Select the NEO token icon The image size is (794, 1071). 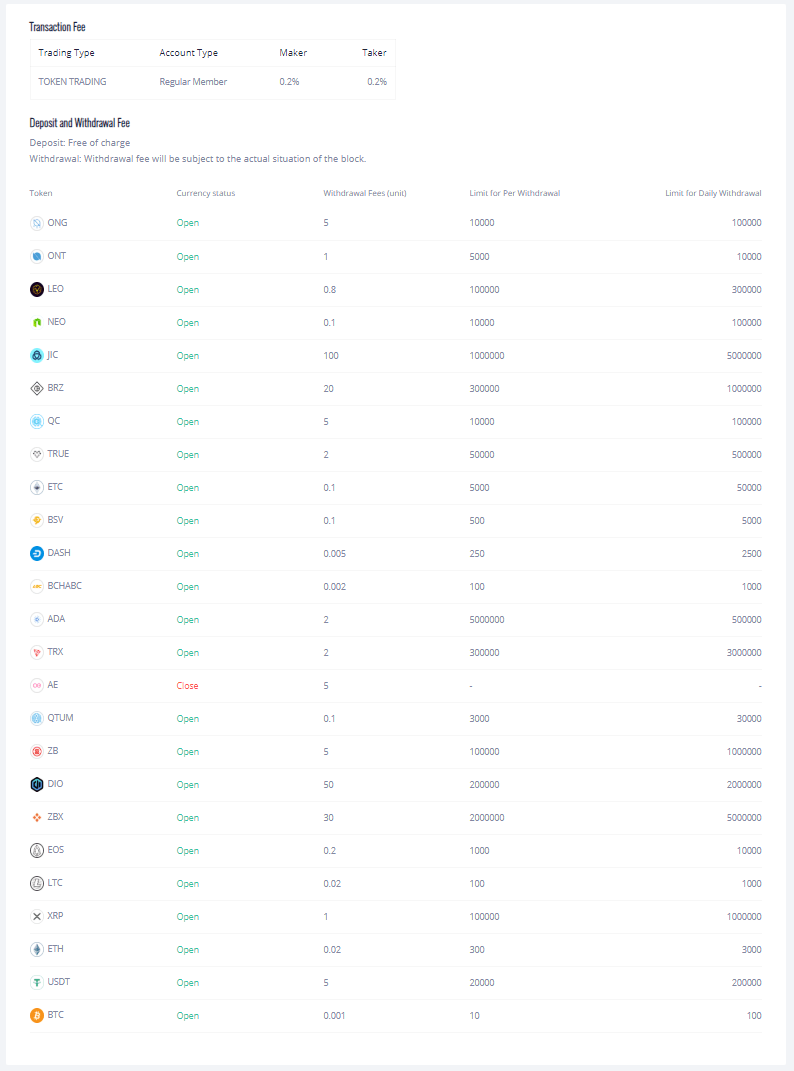click(37, 322)
